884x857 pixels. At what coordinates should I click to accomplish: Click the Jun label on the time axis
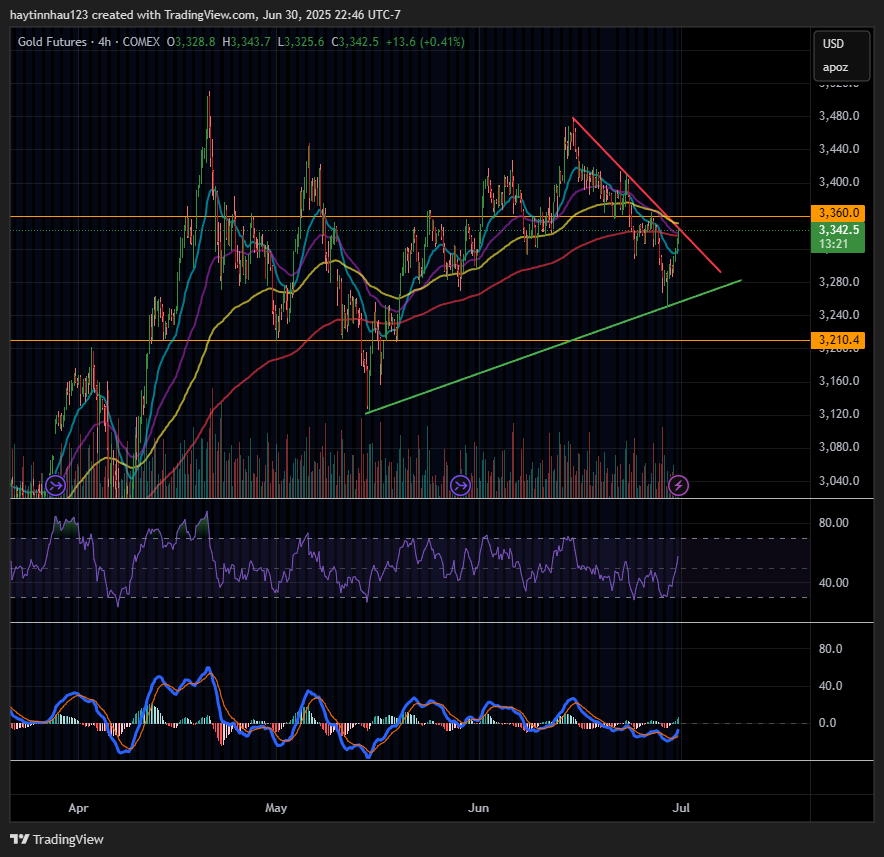click(x=479, y=808)
